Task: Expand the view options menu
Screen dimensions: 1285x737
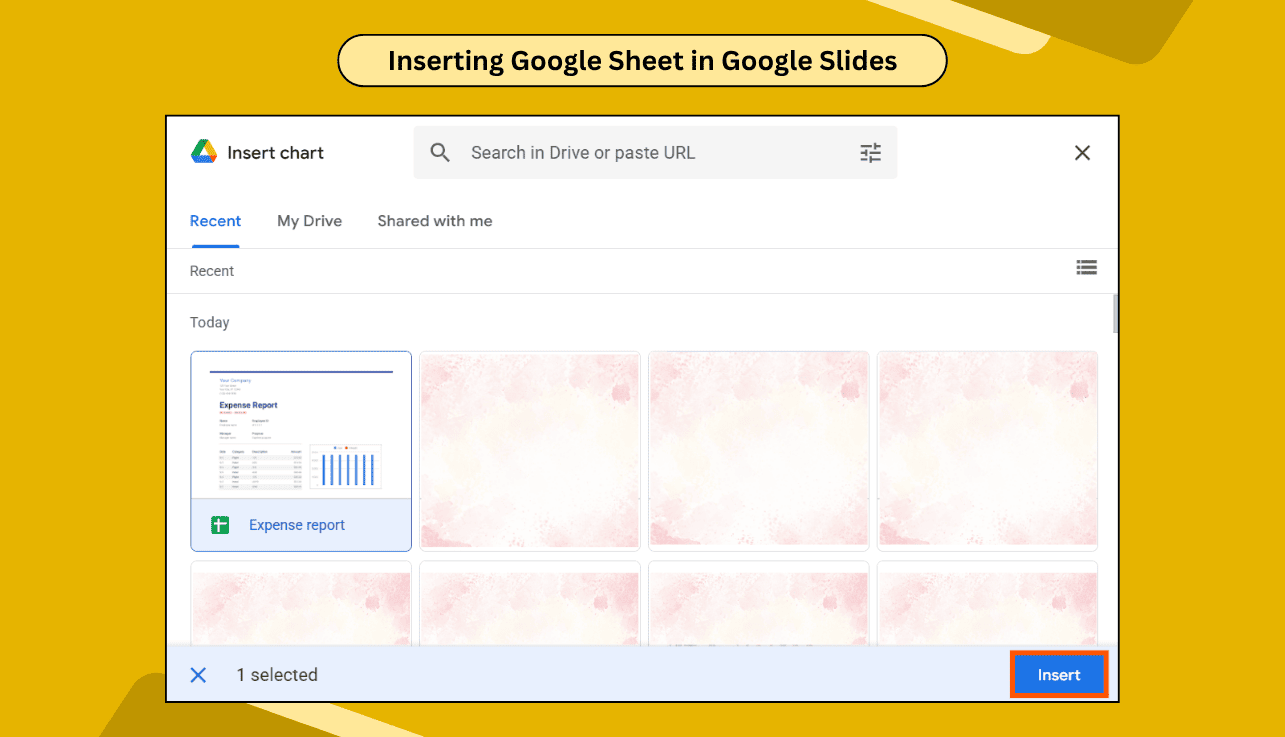Action: tap(1087, 267)
